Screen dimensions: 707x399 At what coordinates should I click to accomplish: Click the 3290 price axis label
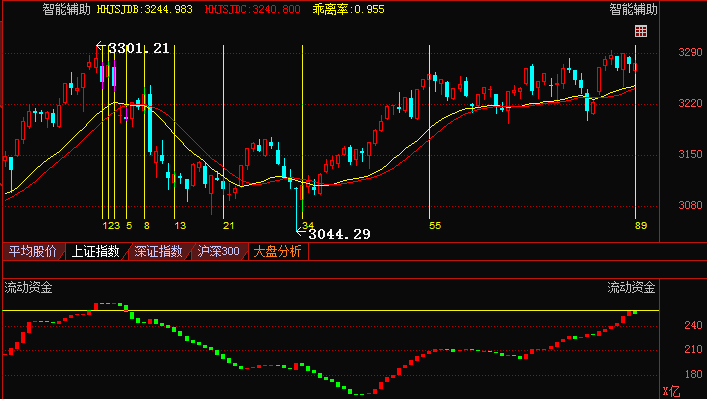690,52
